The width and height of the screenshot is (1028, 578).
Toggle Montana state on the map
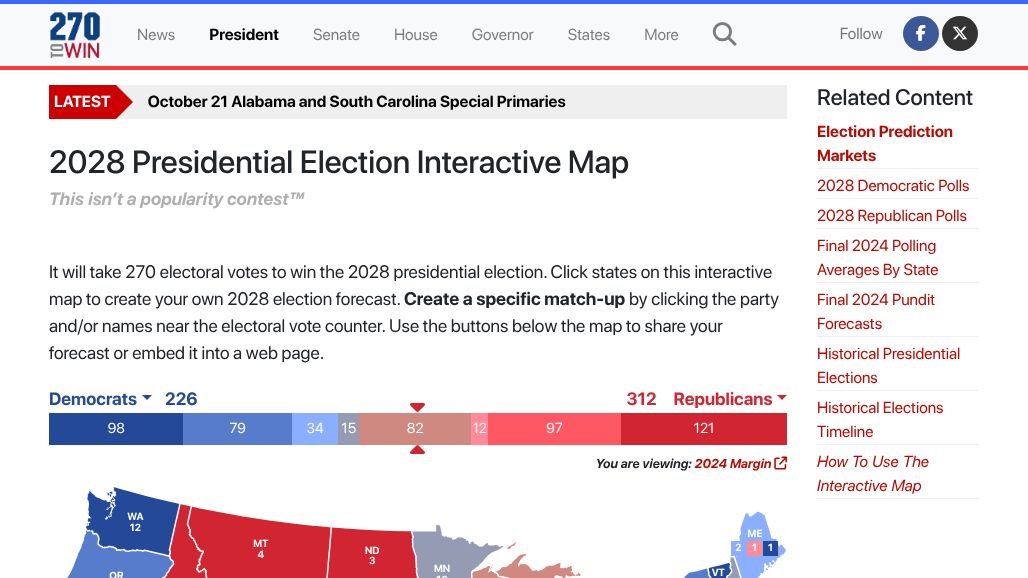[x=260, y=548]
